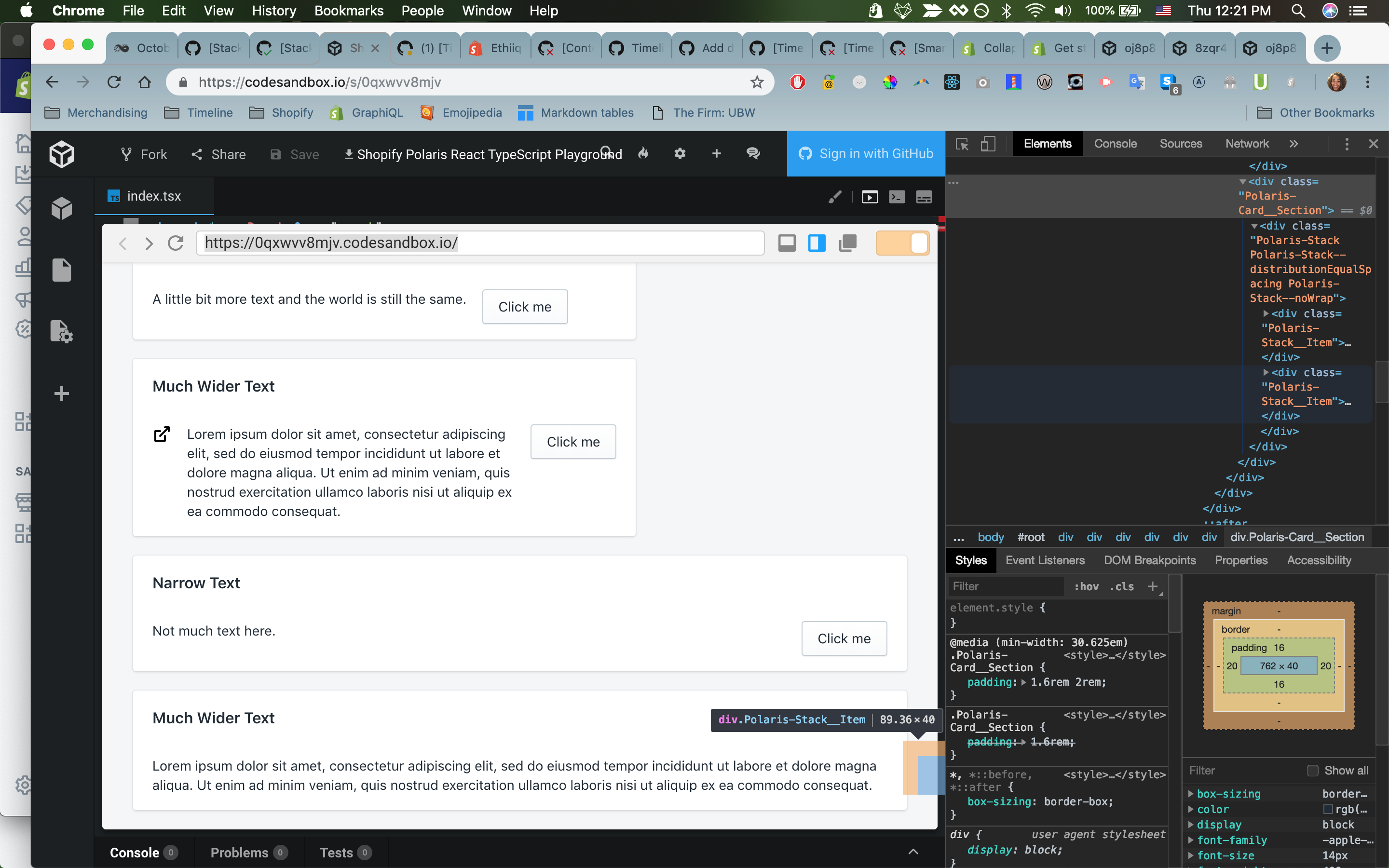Click the fire icon next to the sandbox title
This screenshot has width=1389, height=868.
pos(643,153)
